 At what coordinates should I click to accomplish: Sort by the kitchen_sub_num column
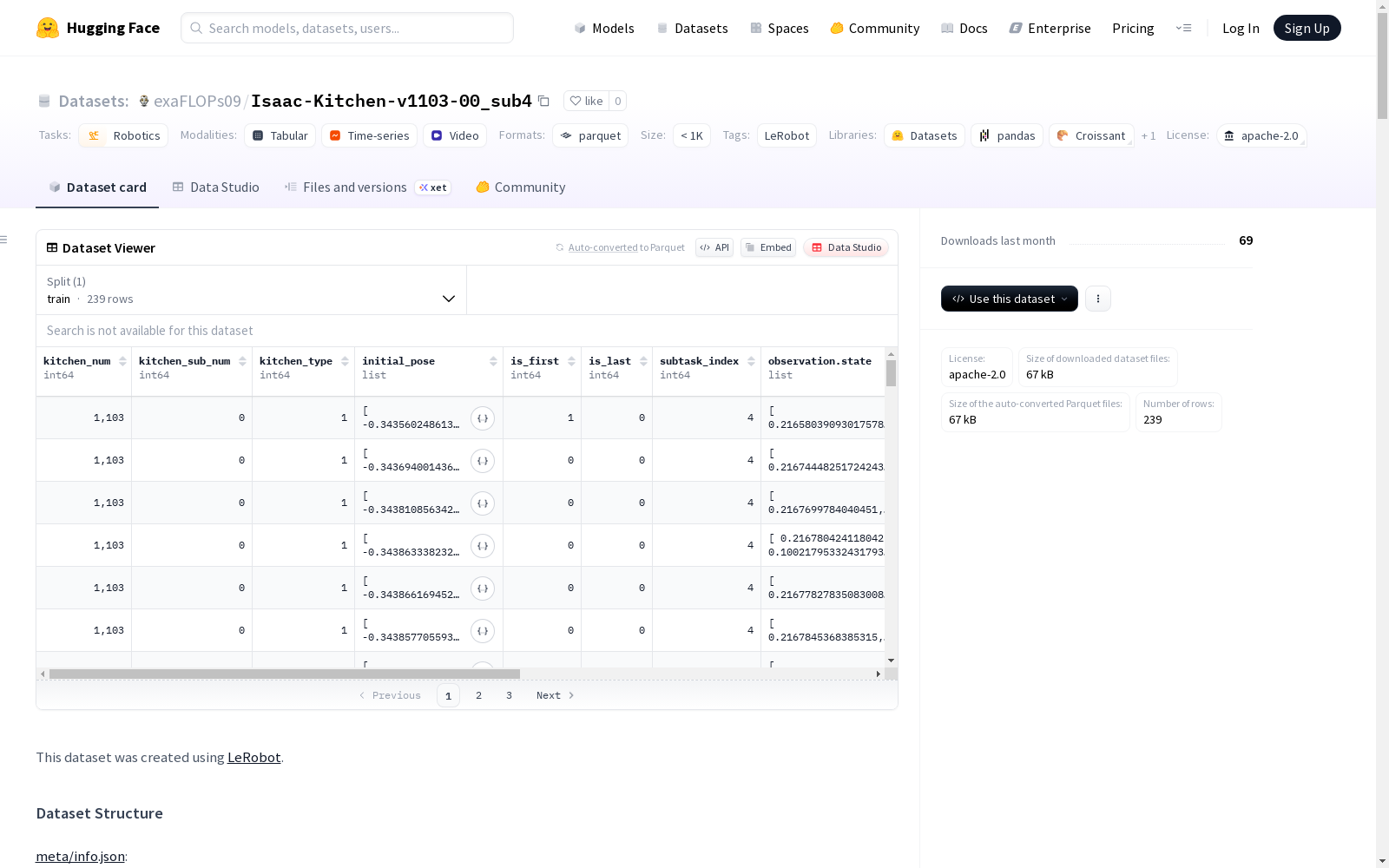pyautogui.click(x=242, y=361)
